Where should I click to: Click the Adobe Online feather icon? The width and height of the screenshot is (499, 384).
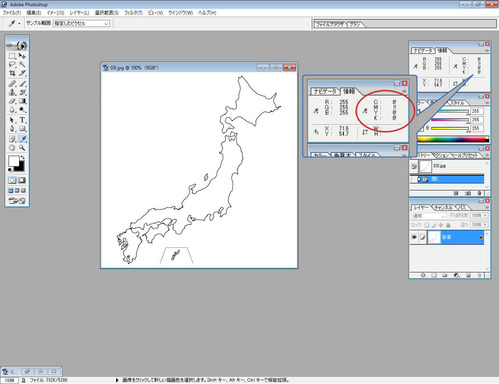coord(17,45)
